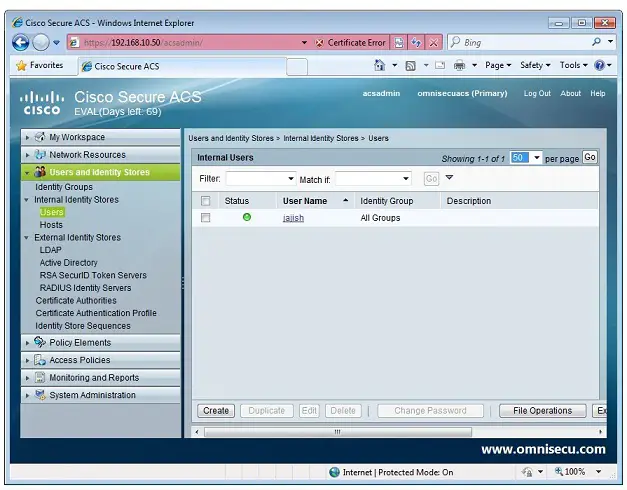Screen dimensions: 627x490
Task: Click the Monitoring and Reports icon
Action: click(x=40, y=377)
